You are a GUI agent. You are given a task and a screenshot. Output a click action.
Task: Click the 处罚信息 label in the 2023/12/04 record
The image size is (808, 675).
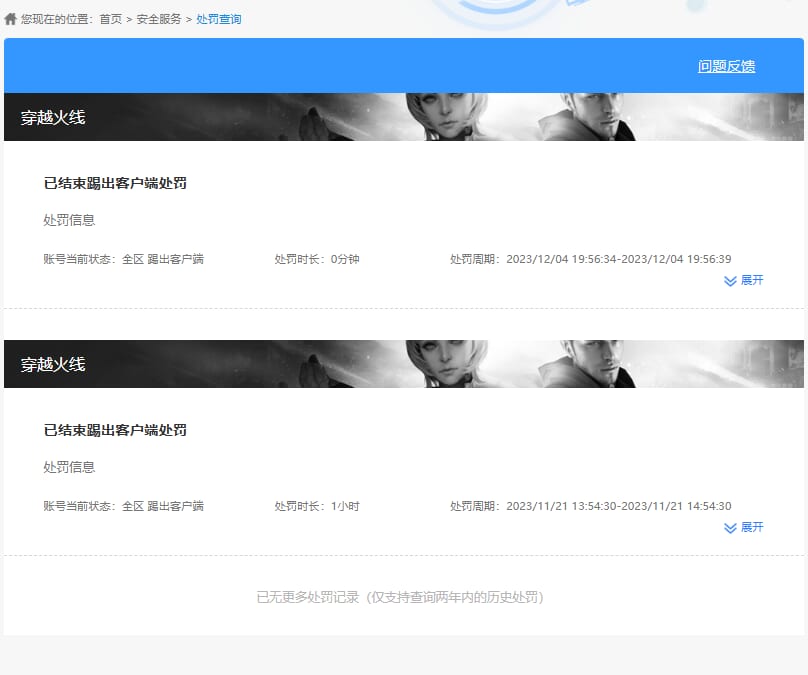69,220
